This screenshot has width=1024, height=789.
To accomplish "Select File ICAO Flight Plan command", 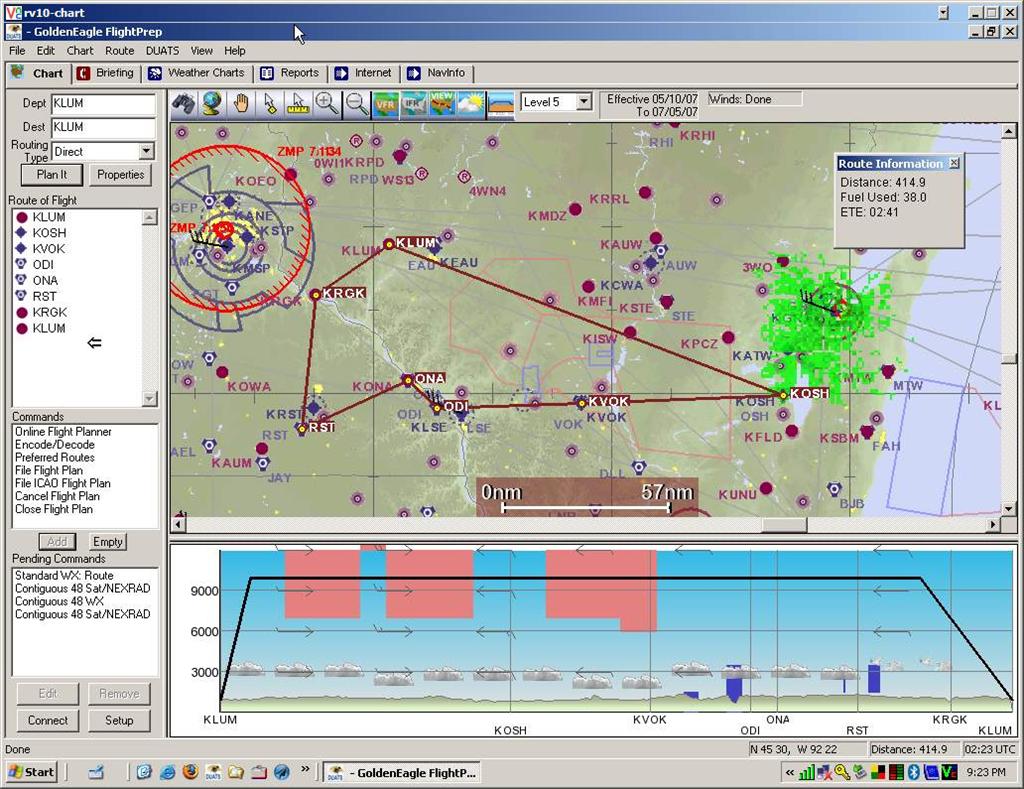I will pyautogui.click(x=63, y=483).
